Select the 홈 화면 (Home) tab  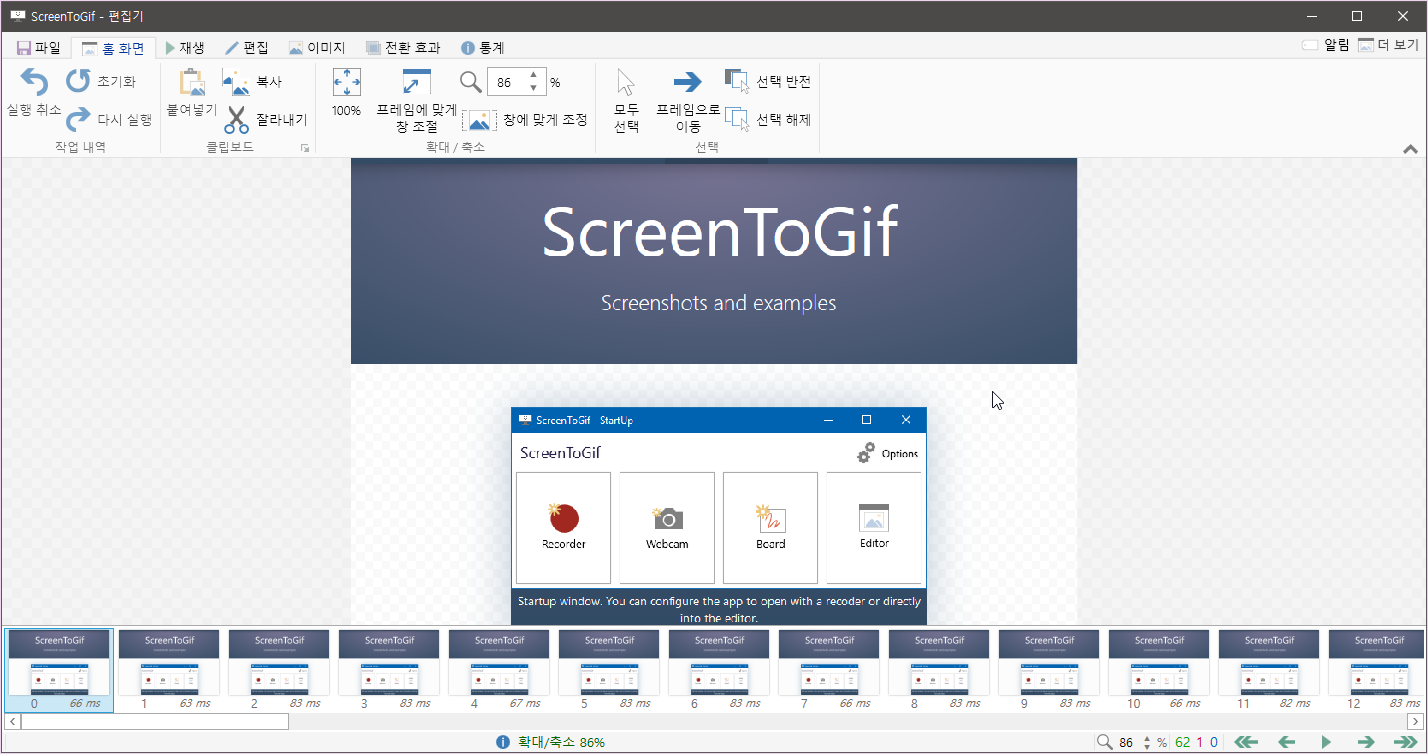113,47
